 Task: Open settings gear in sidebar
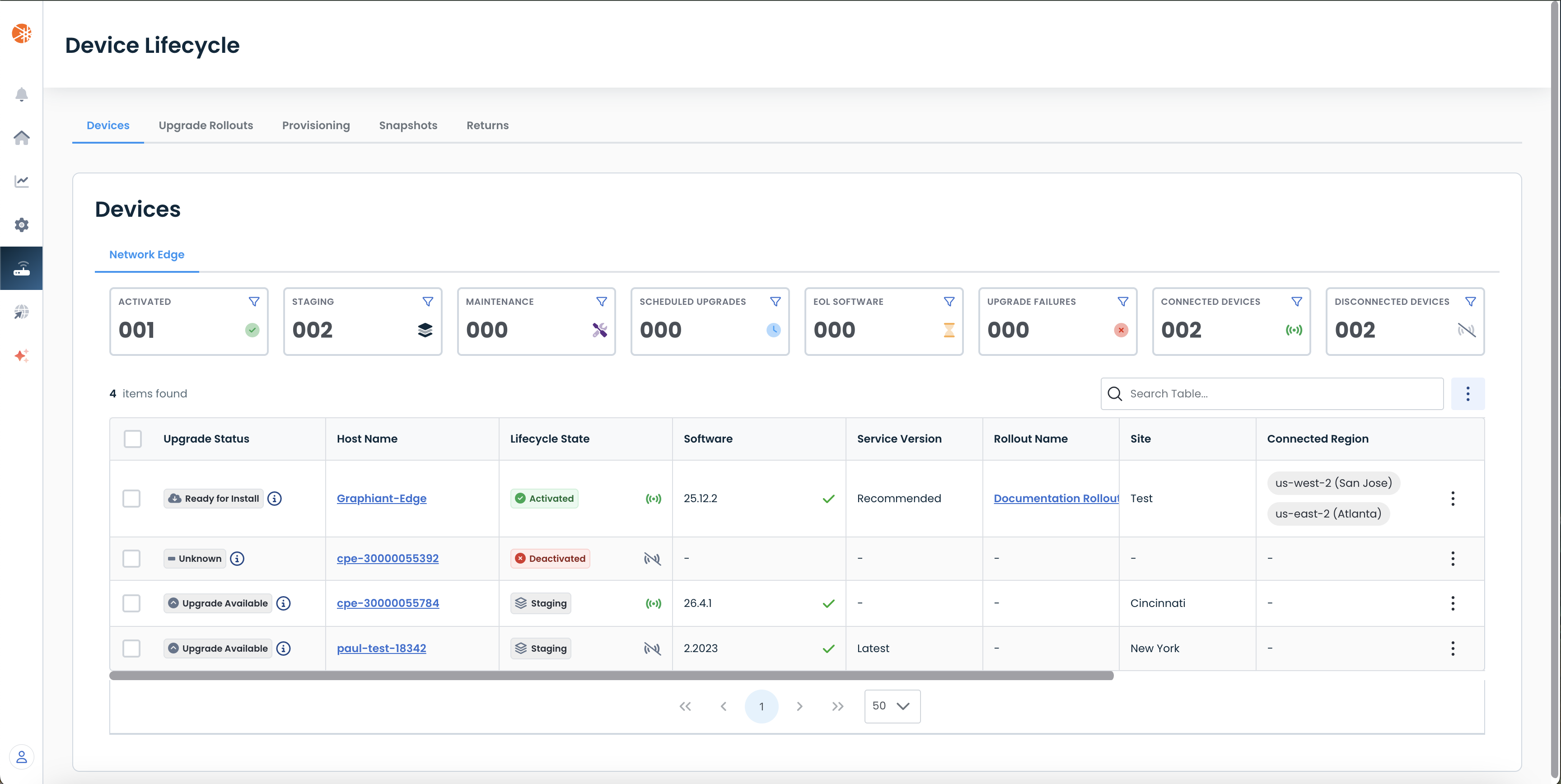pyautogui.click(x=21, y=225)
